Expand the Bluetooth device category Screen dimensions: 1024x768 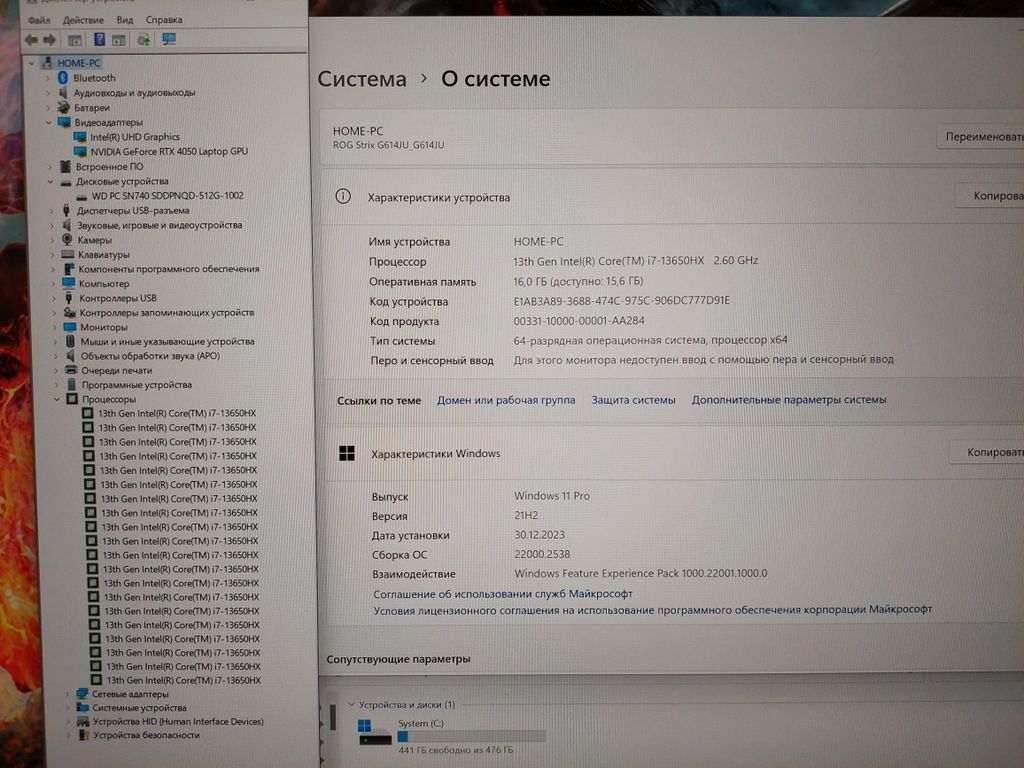pos(47,78)
